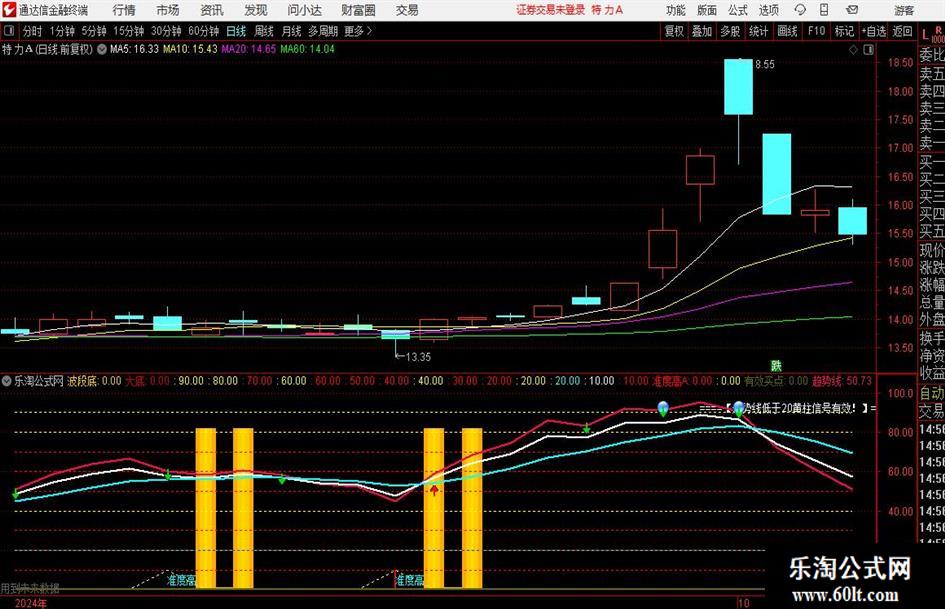This screenshot has width=945, height=609.
Task: Click the 统计 statistics toolbar button
Action: (x=758, y=31)
